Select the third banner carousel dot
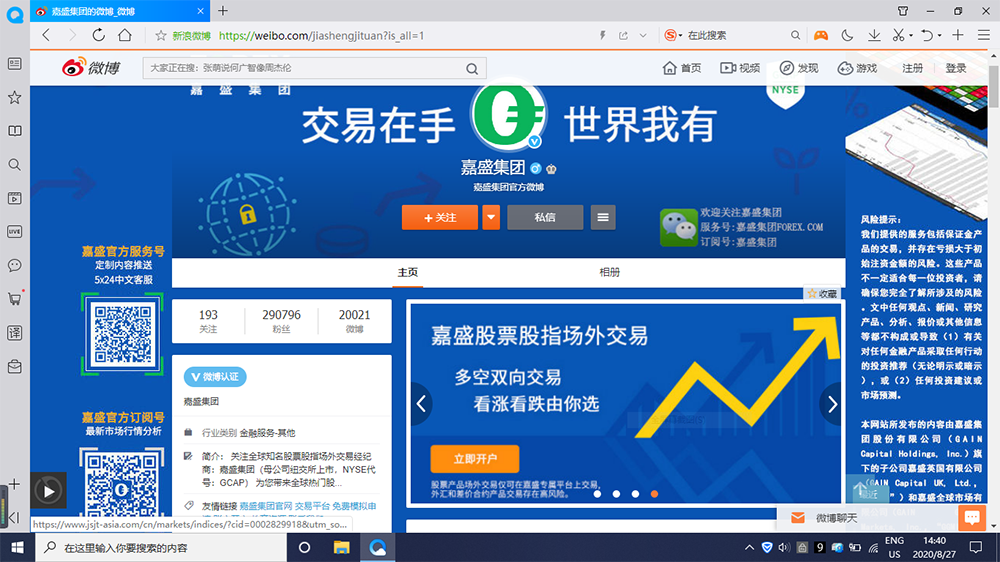This screenshot has width=1000, height=562. [x=635, y=494]
